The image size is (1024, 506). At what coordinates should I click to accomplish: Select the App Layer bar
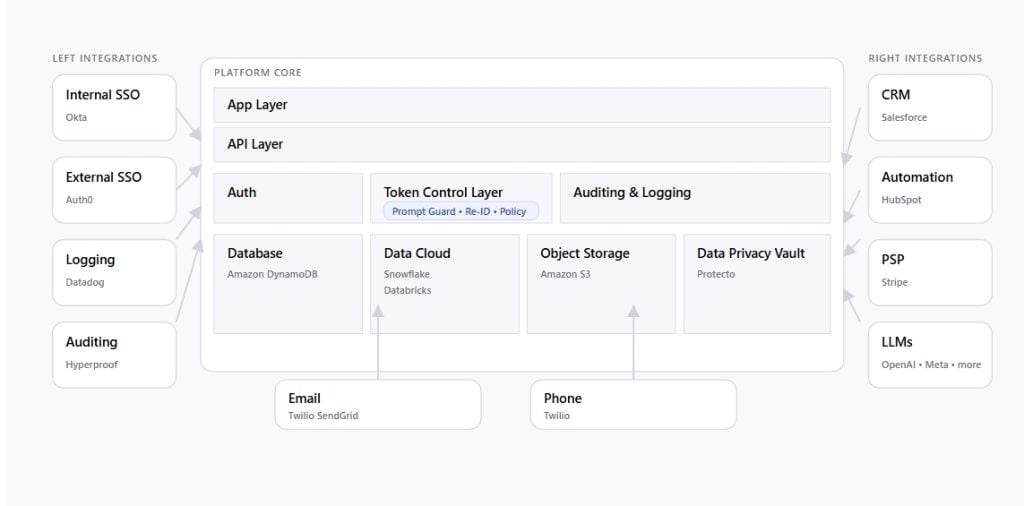tap(521, 105)
